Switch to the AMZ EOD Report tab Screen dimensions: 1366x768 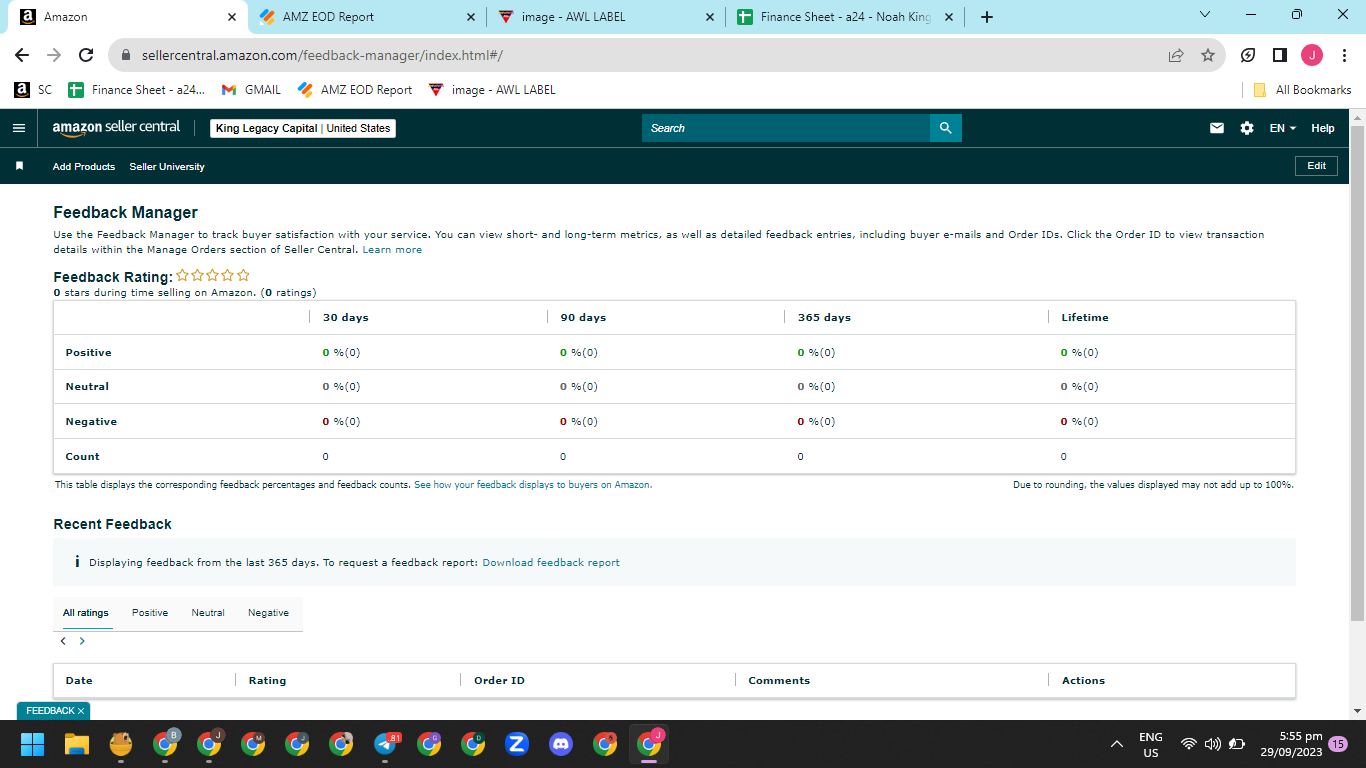(x=366, y=17)
